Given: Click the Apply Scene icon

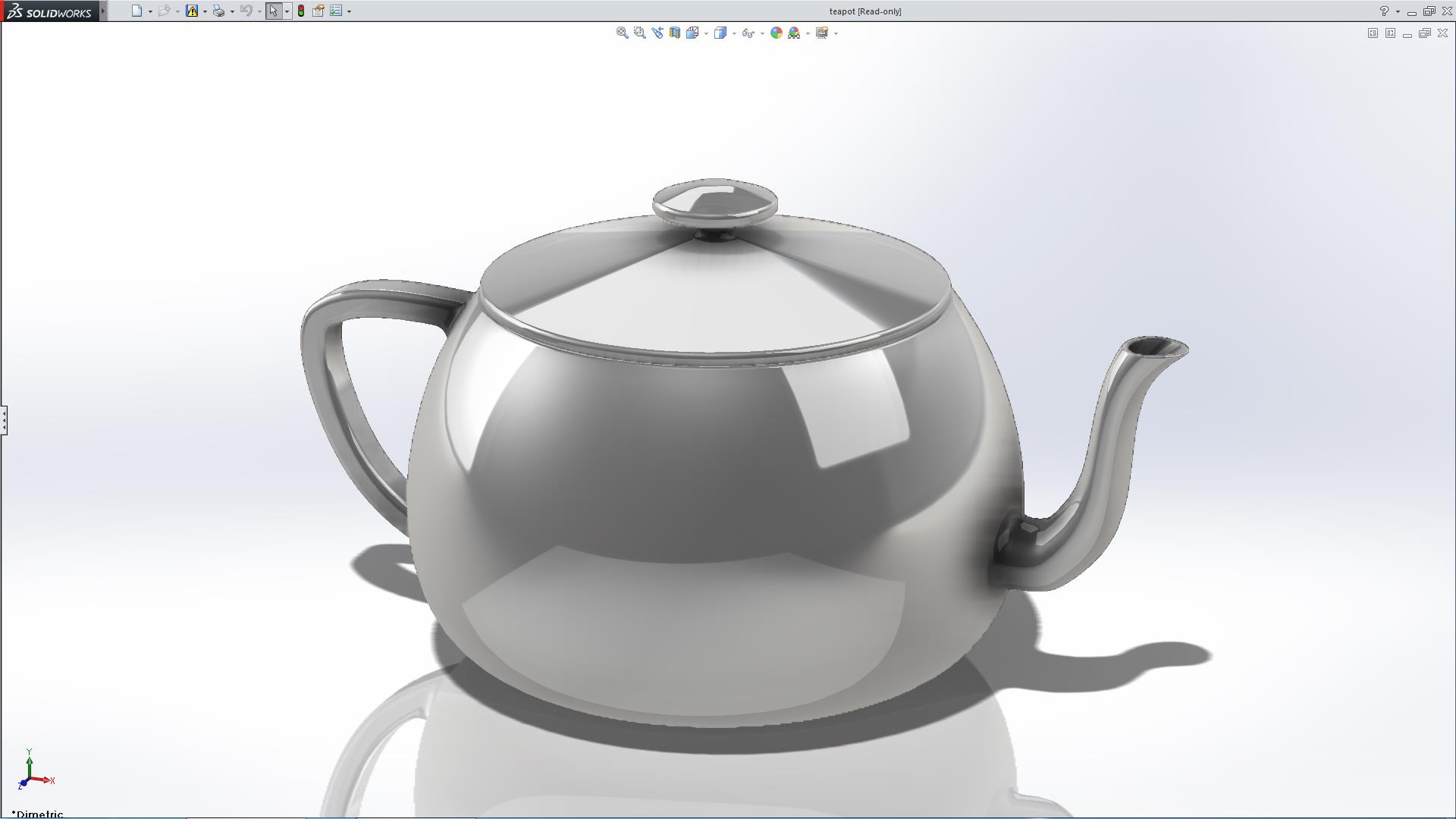Looking at the screenshot, I should click(x=794, y=33).
